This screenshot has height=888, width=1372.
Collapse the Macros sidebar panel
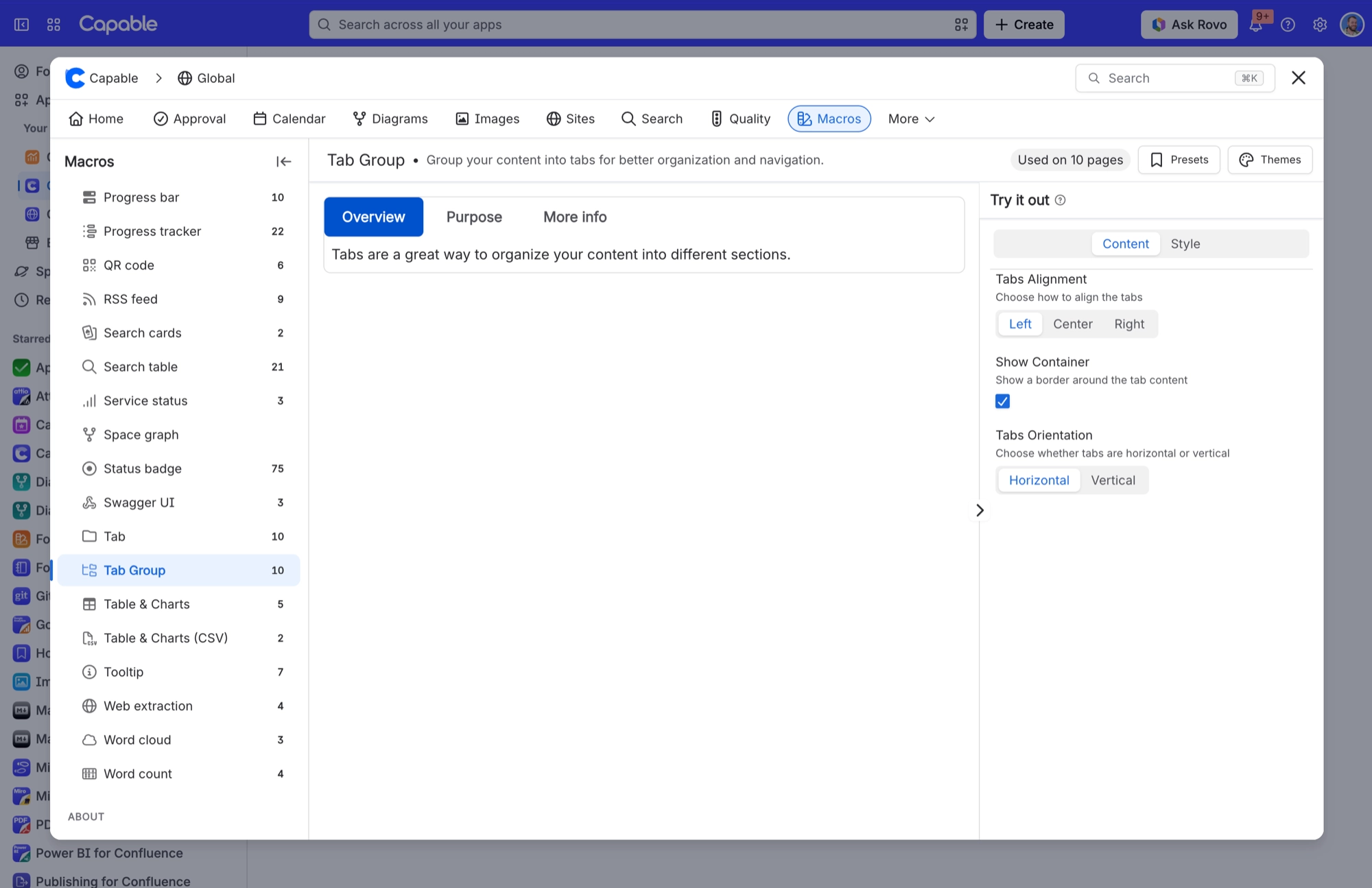click(x=283, y=162)
